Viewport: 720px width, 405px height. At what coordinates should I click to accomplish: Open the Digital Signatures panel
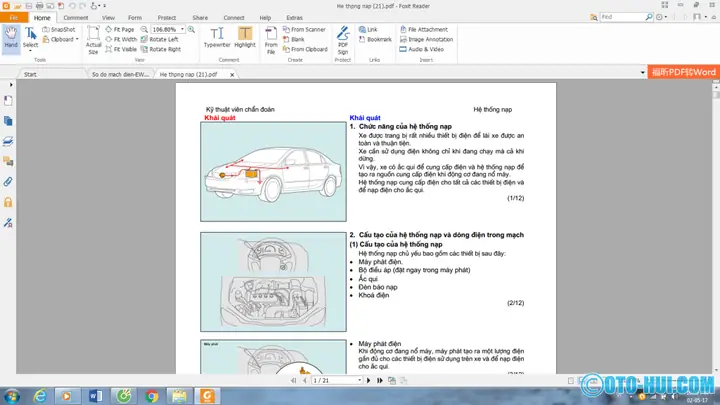click(x=8, y=223)
